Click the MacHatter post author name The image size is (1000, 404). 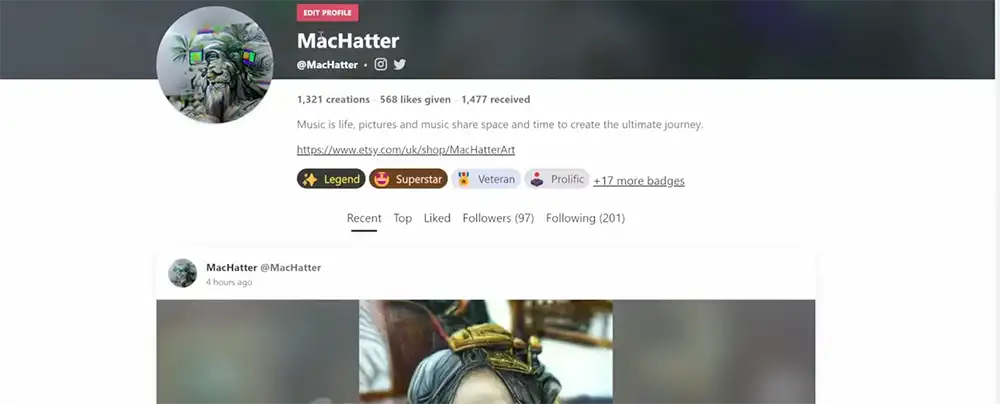coord(232,267)
